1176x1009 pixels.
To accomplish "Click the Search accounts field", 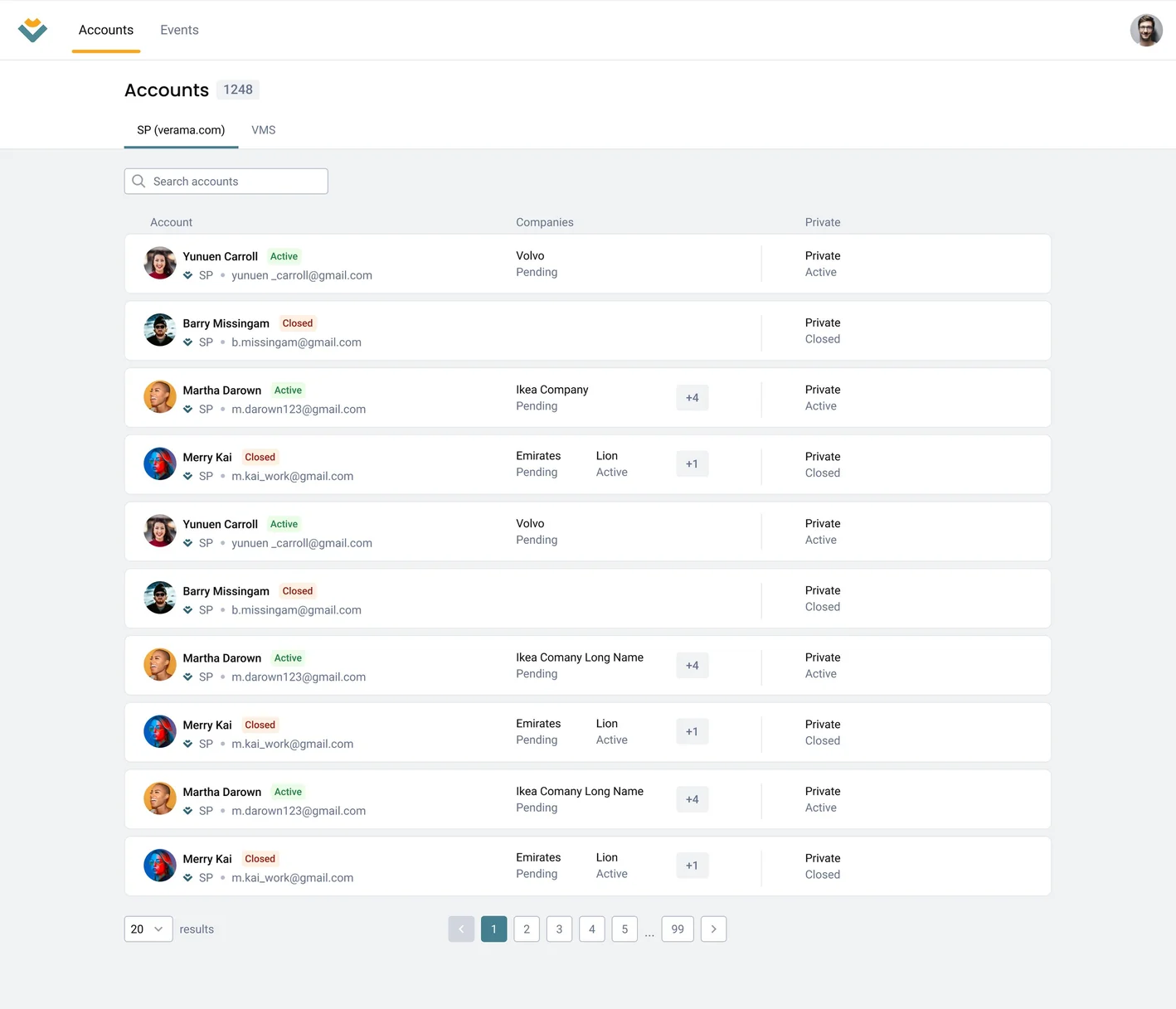I will (x=226, y=181).
